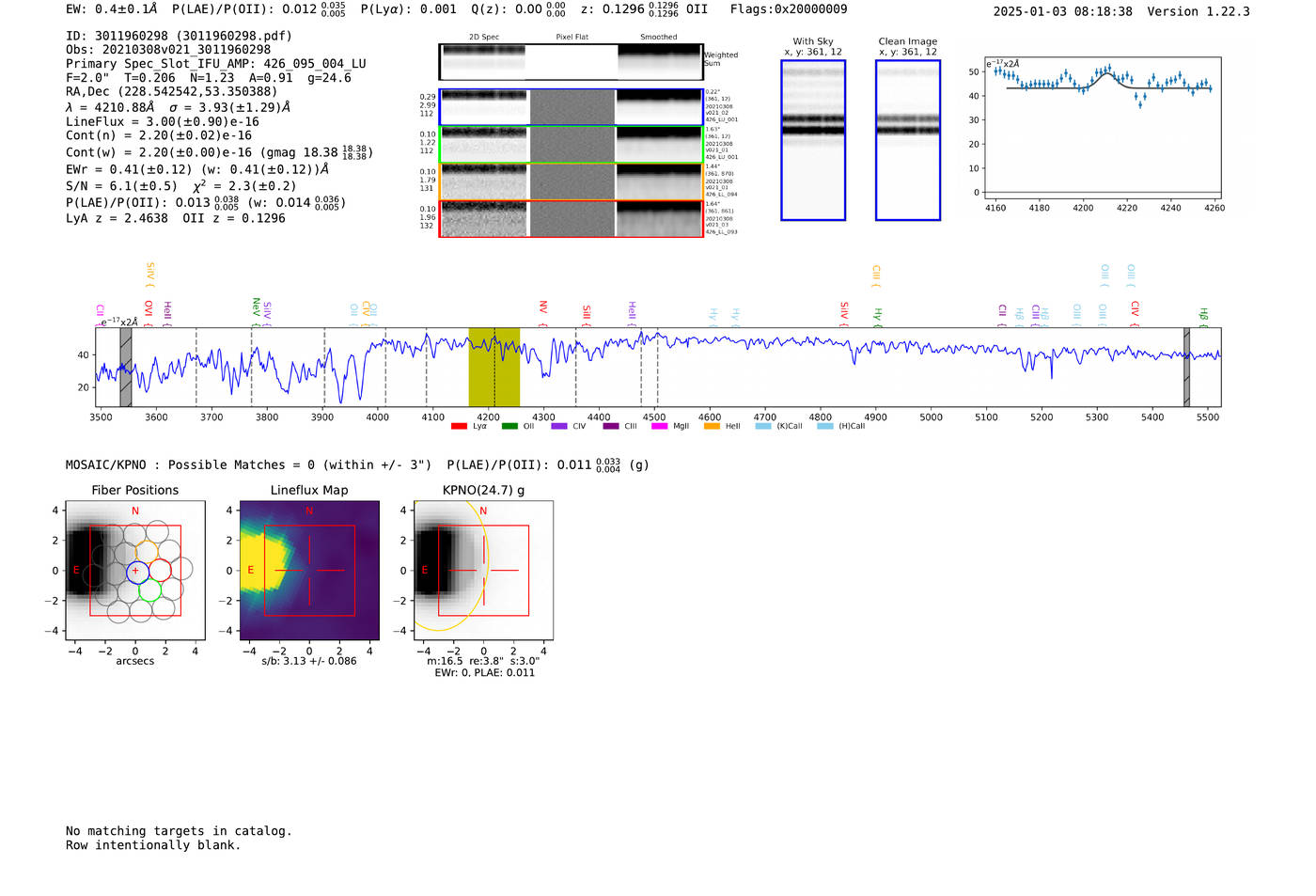The height and width of the screenshot is (896, 1316).
Task: Click the orange HeII legend swatch
Action: pyautogui.click(x=712, y=427)
